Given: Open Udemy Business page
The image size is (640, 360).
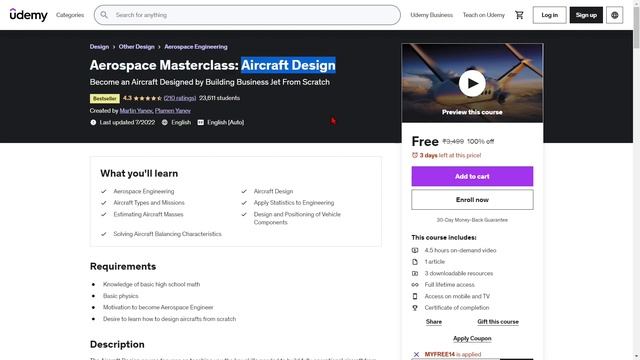Looking at the screenshot, I should 431,15.
